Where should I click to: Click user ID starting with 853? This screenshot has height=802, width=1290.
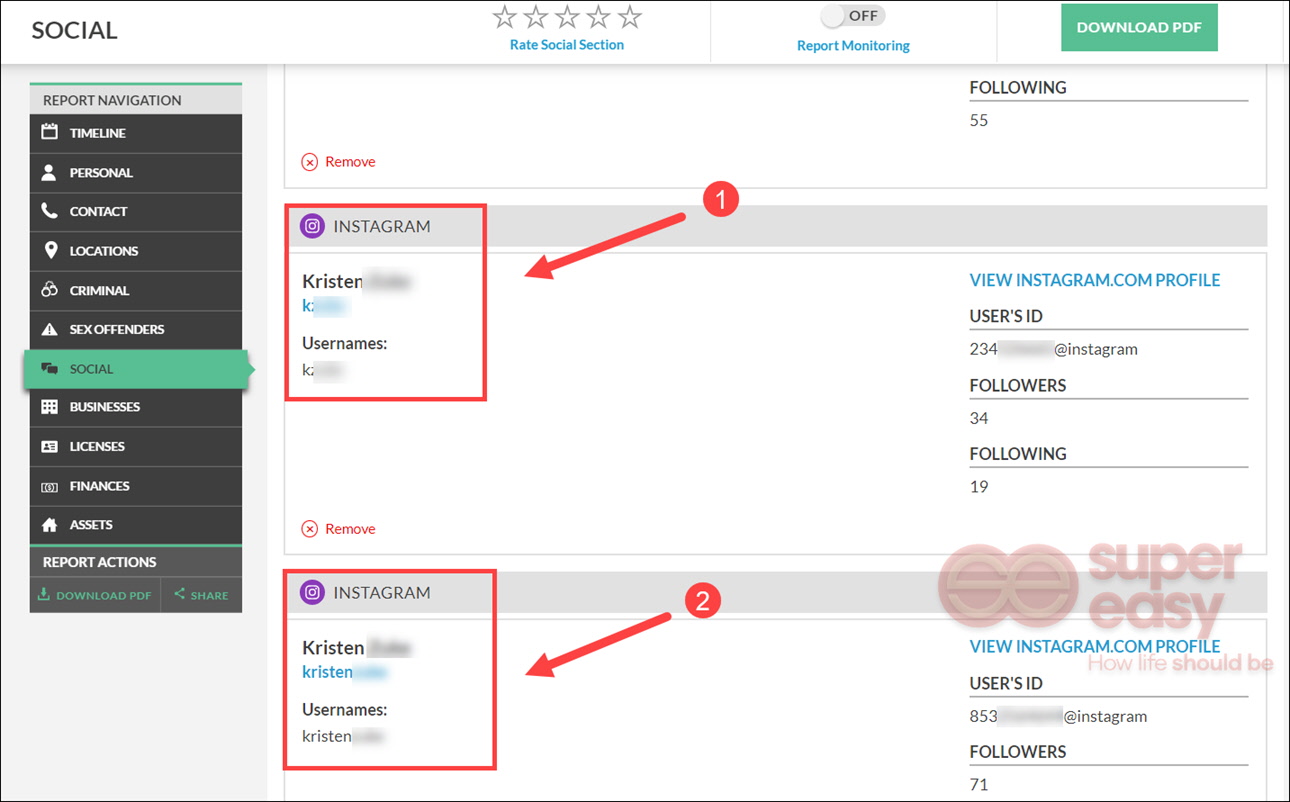(1058, 716)
